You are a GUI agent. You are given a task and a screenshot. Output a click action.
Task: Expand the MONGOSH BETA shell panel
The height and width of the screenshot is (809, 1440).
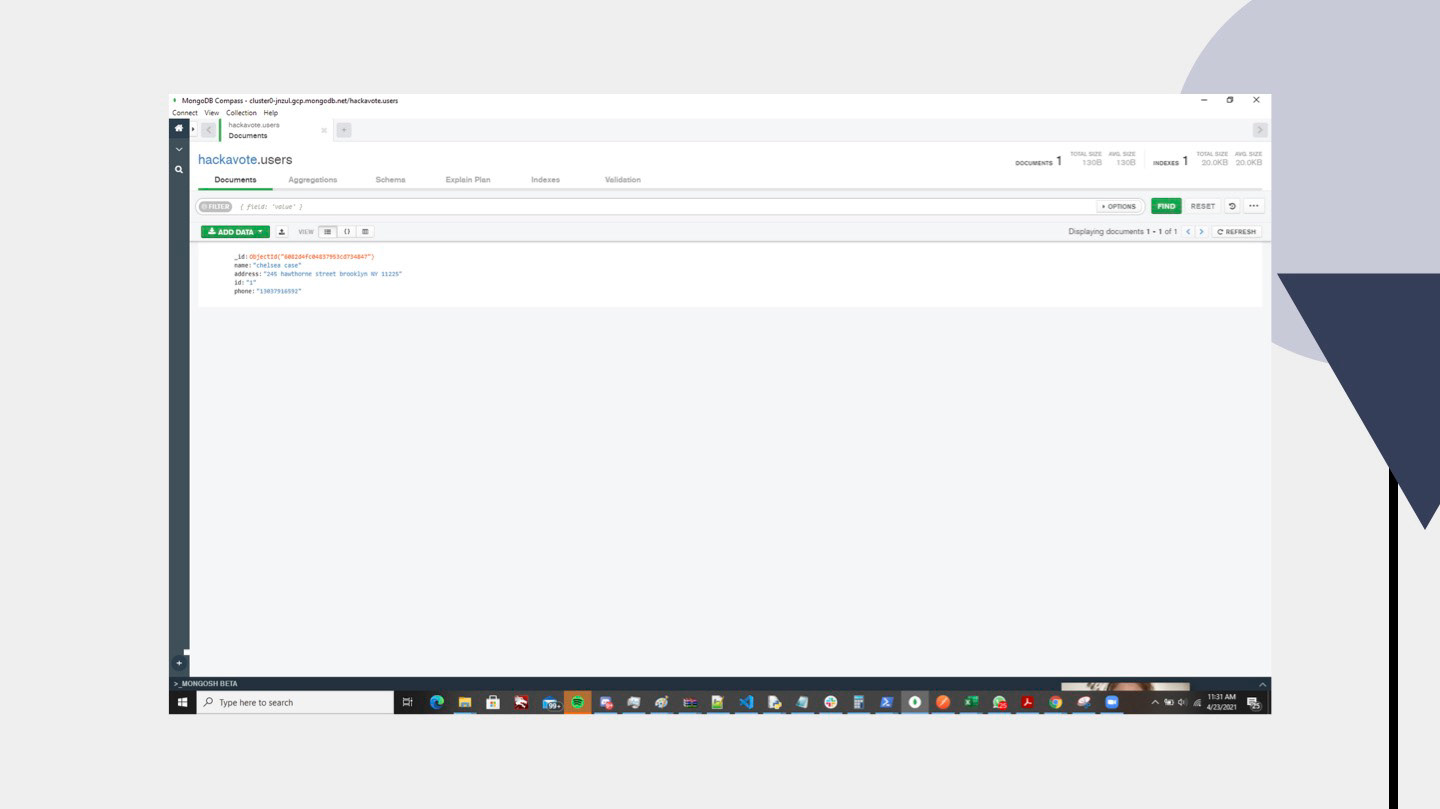(x=207, y=684)
